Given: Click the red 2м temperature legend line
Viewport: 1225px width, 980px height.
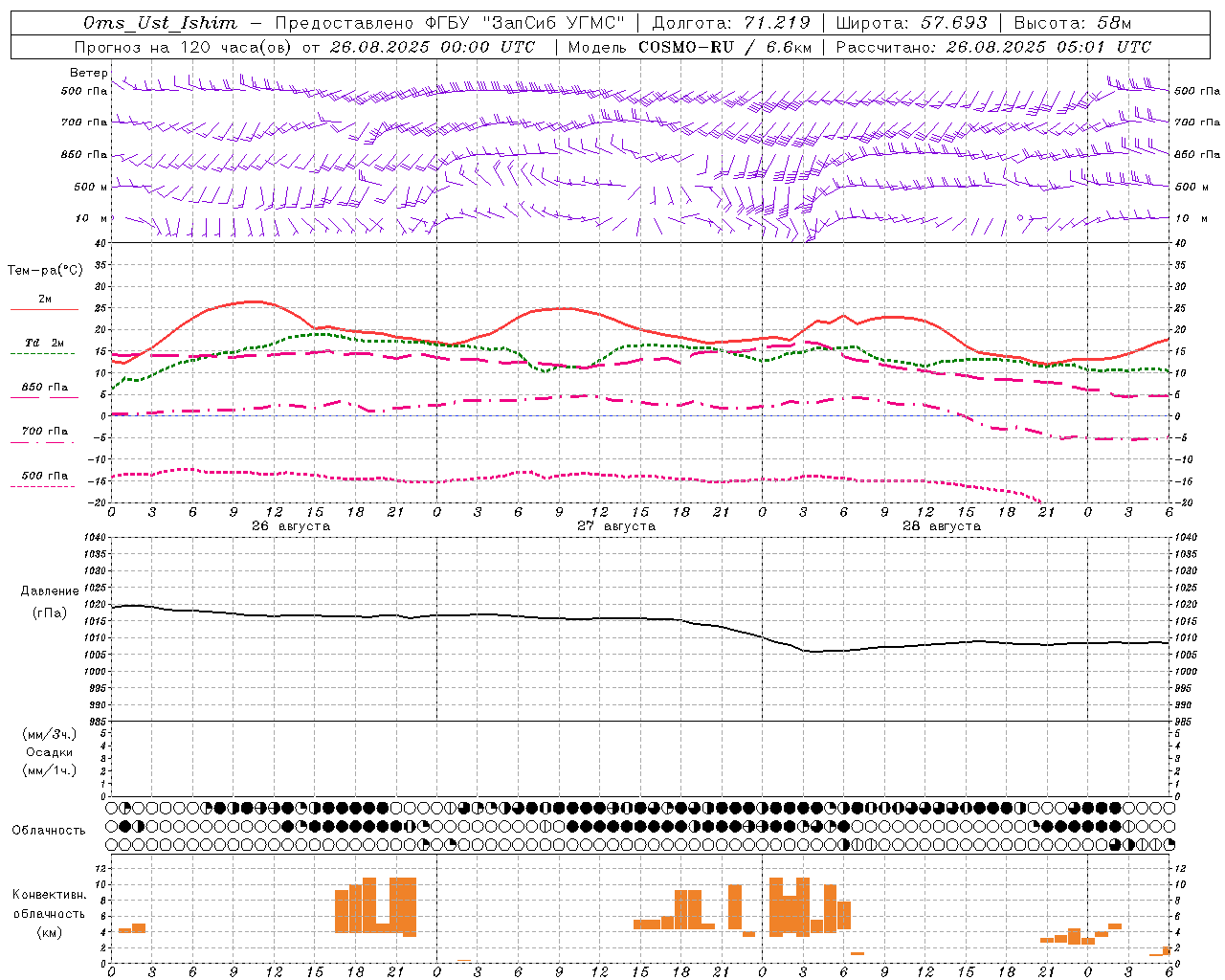Looking at the screenshot, I should coord(44,309).
